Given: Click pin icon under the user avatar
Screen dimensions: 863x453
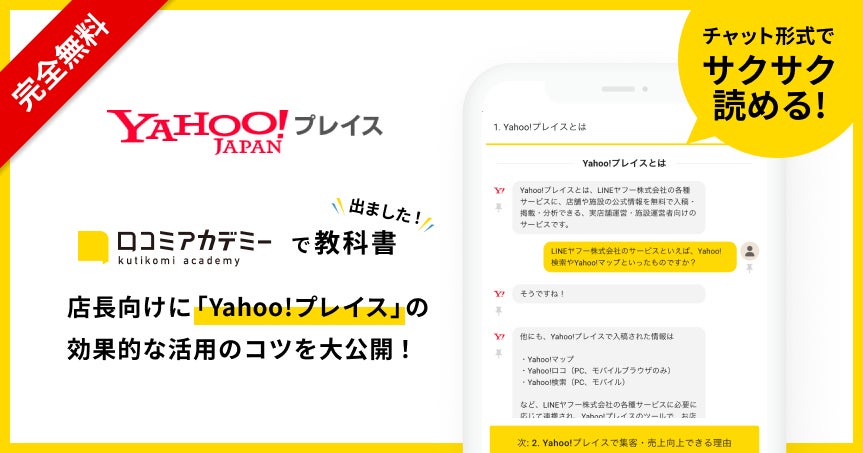Looking at the screenshot, I should click(x=749, y=269).
